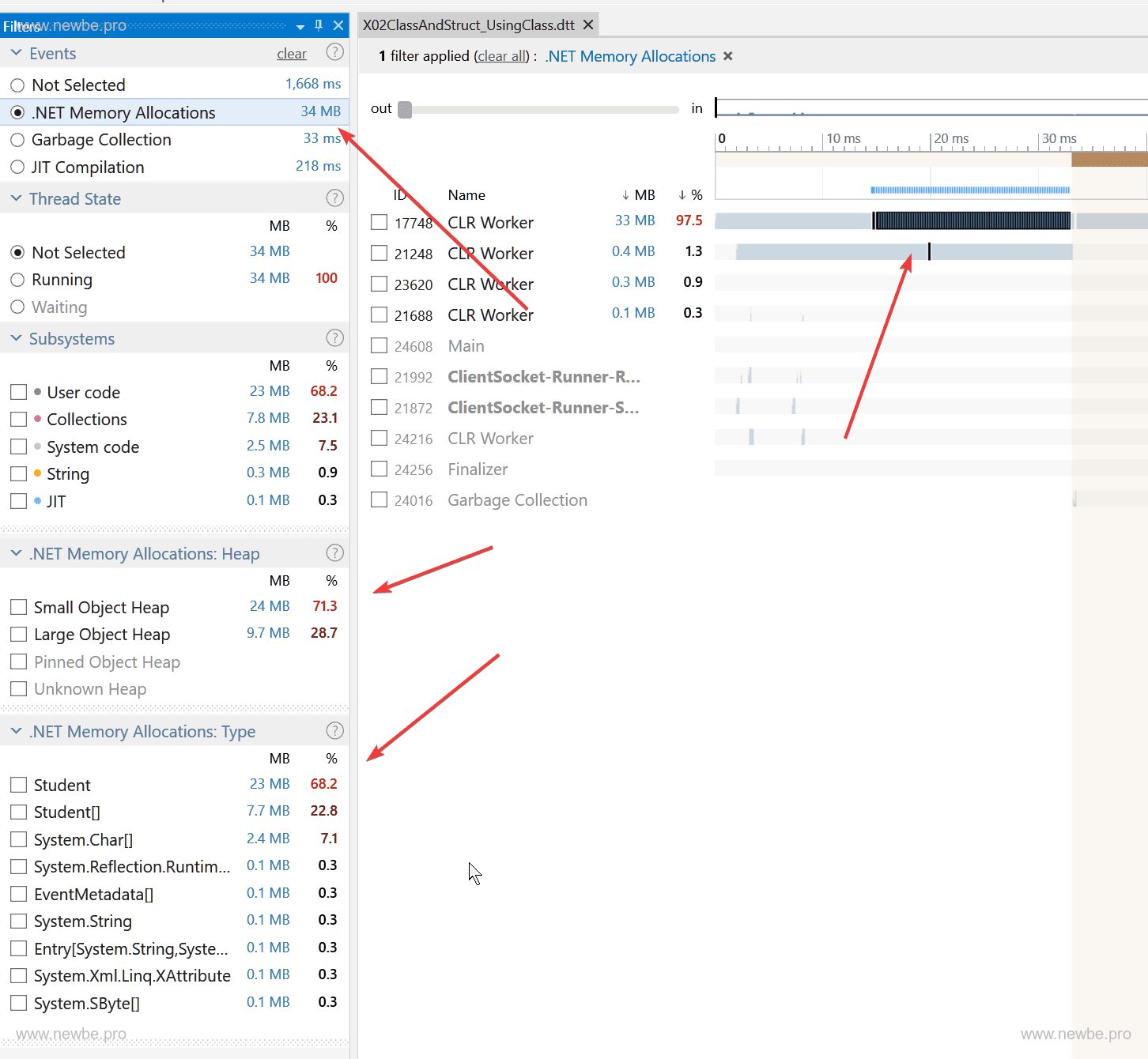The image size is (1148, 1059).
Task: Select the Garbage Collection event radio button
Action: [17, 141]
